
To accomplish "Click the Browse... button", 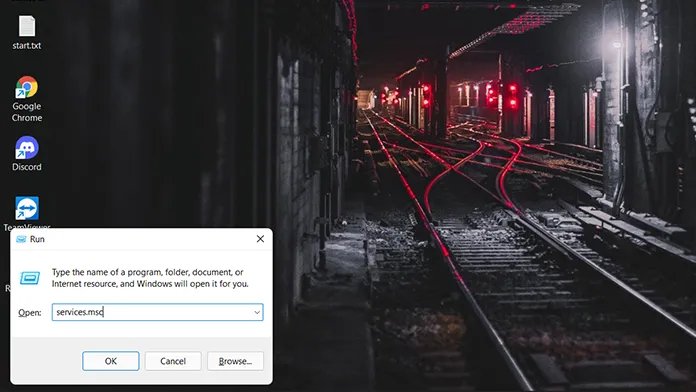I will pos(235,361).
